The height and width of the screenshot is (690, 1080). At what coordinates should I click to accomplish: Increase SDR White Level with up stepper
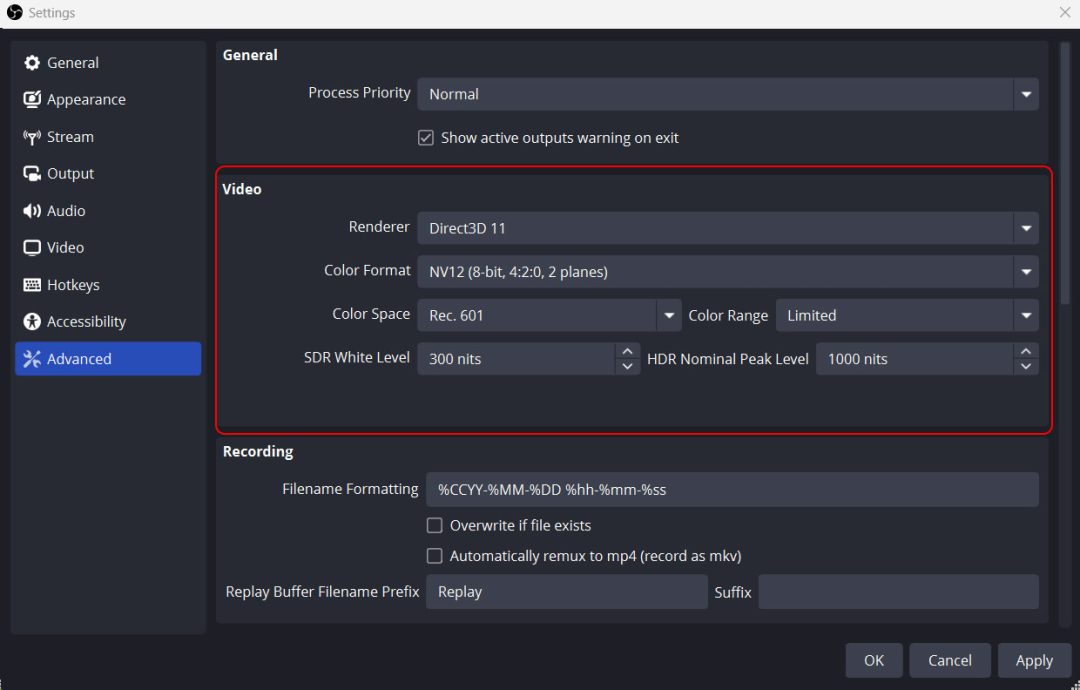click(627, 352)
